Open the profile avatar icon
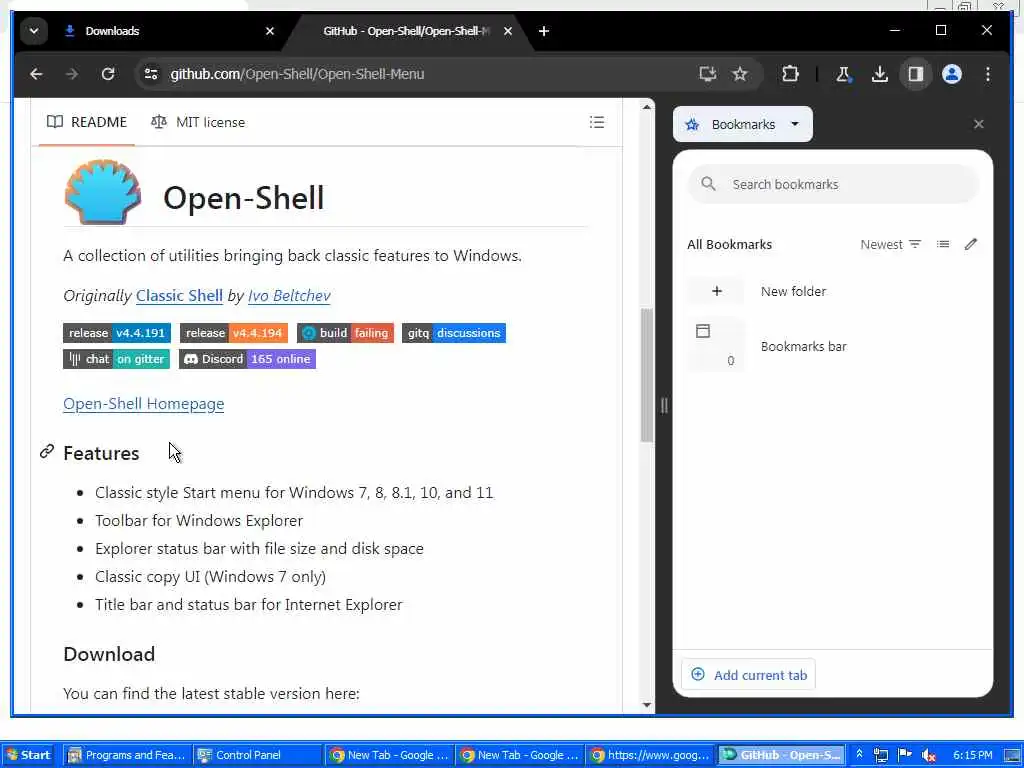Viewport: 1024px width, 768px height. pos(952,74)
